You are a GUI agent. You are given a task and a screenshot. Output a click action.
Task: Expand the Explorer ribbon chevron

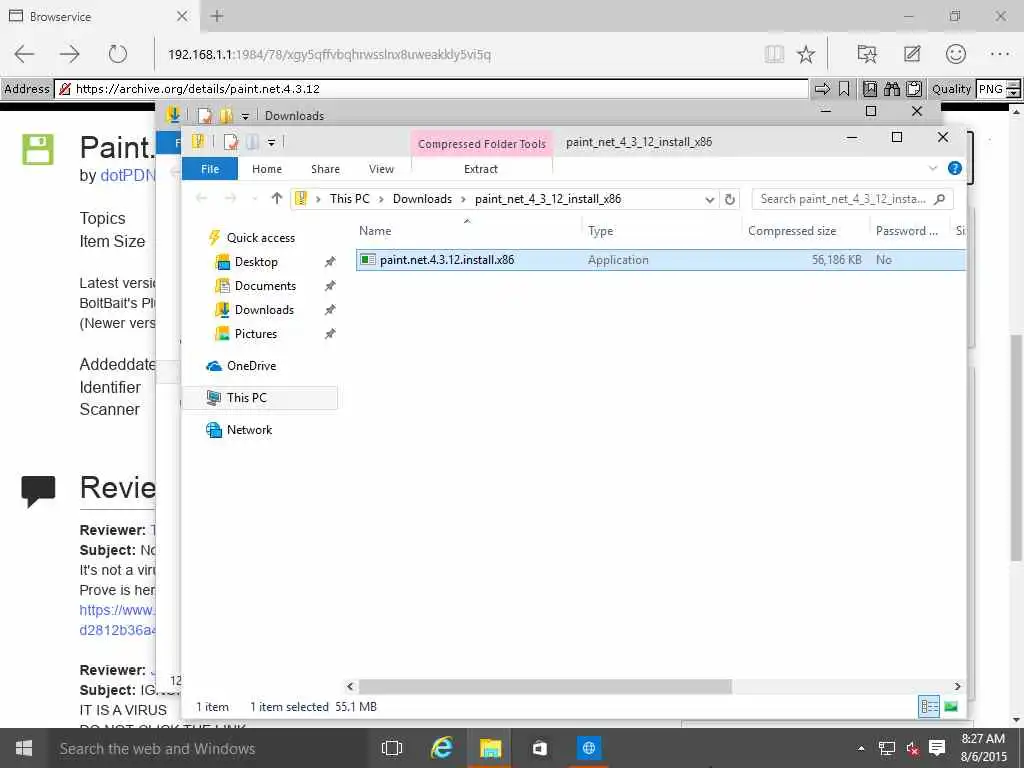point(933,168)
